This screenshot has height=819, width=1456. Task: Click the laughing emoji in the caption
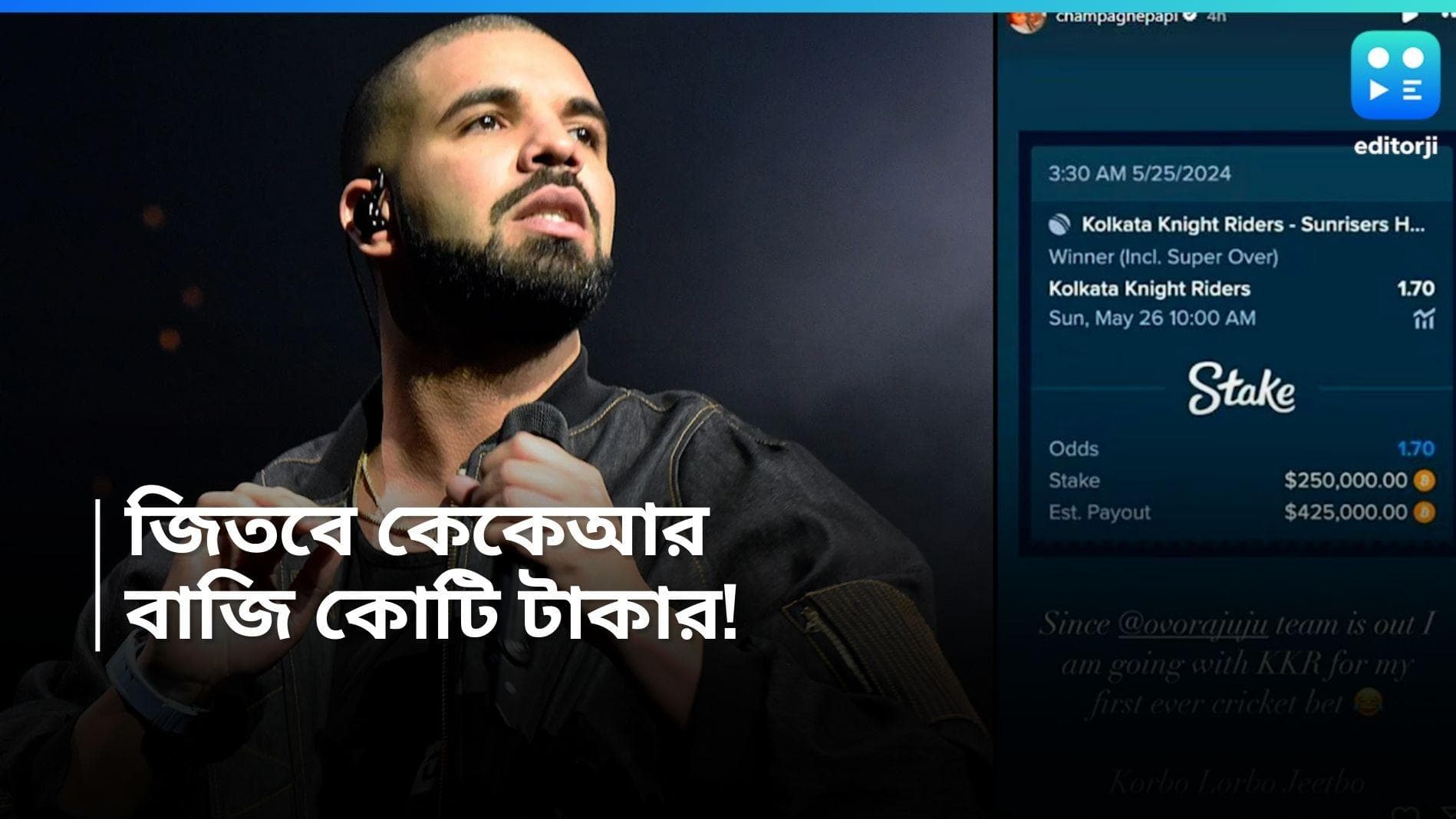pyautogui.click(x=1369, y=702)
